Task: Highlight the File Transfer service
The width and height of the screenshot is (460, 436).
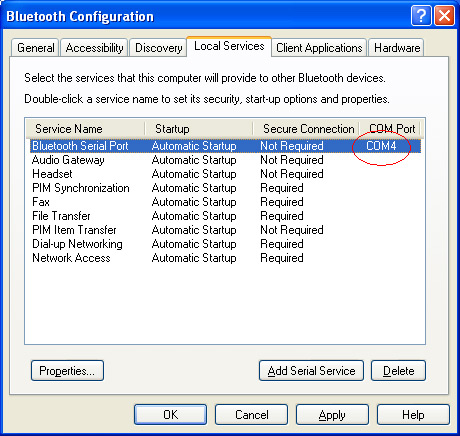Action: [225, 216]
